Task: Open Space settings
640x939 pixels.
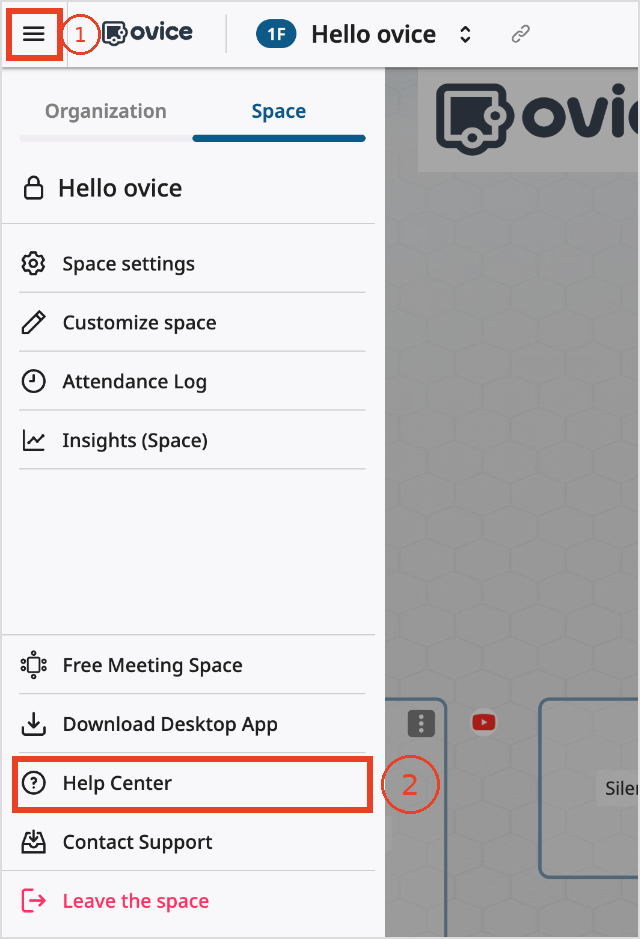Action: (x=192, y=264)
